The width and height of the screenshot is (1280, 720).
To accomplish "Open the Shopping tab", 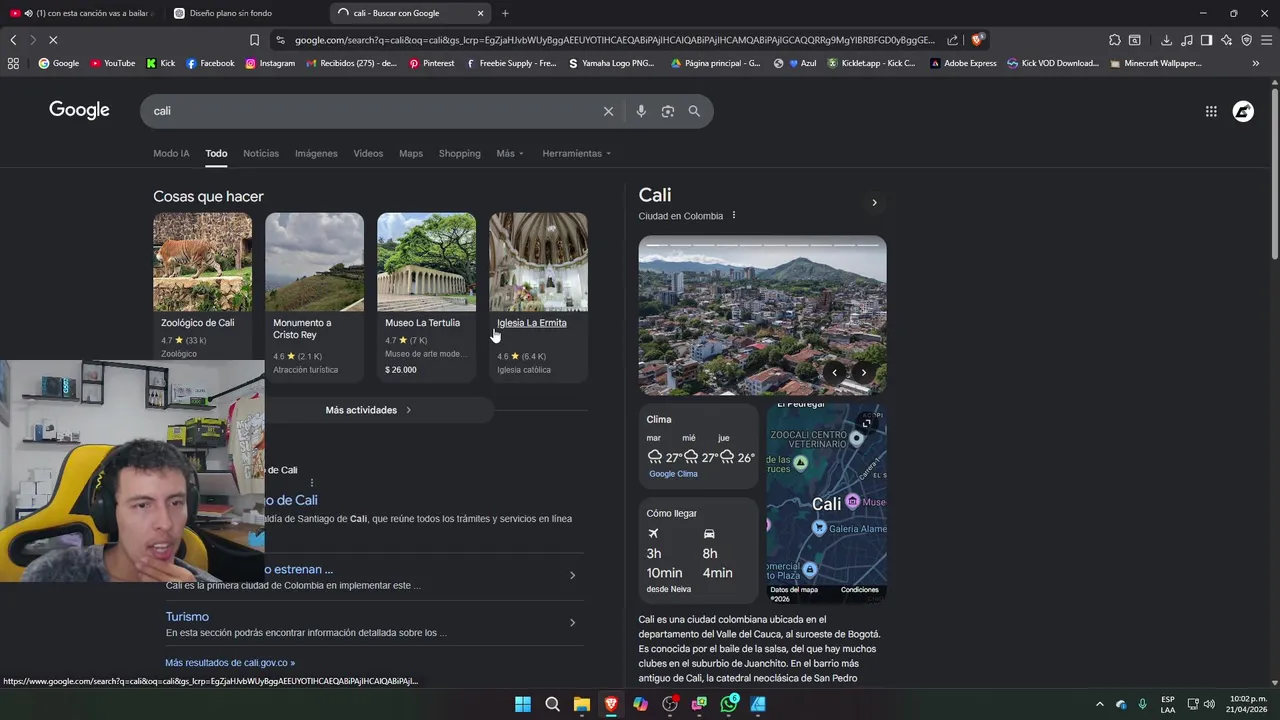I will click(x=460, y=153).
